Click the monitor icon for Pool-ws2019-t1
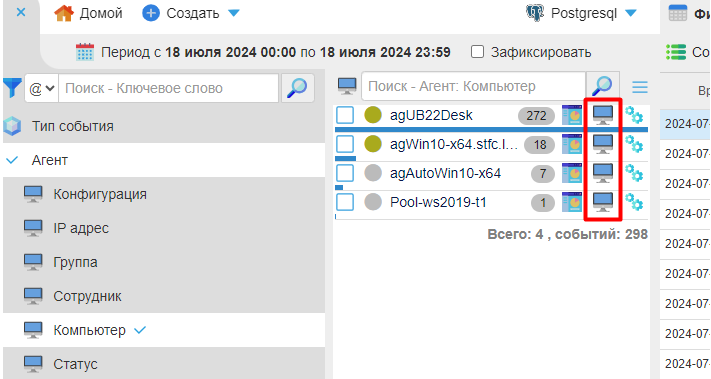 [603, 202]
